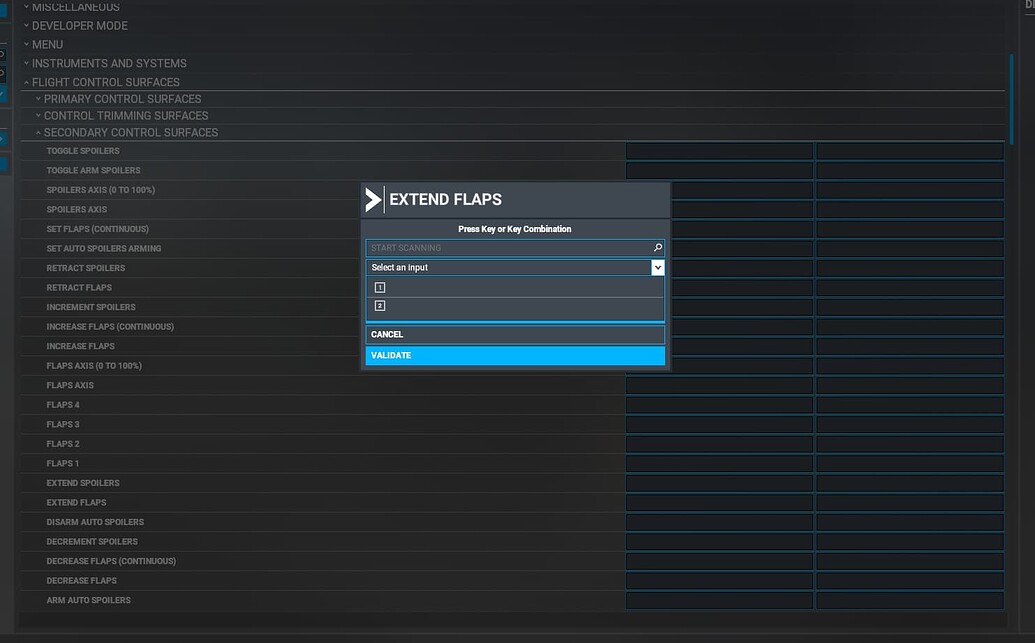Screen dimensions: 1035x643
Task: Expand the Miscellaneous category
Action: coord(76,7)
